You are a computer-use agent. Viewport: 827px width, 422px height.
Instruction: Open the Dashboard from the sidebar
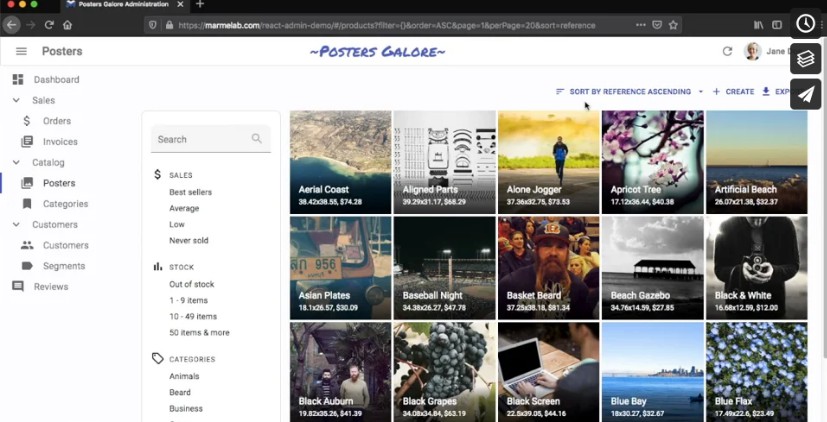pos(56,80)
